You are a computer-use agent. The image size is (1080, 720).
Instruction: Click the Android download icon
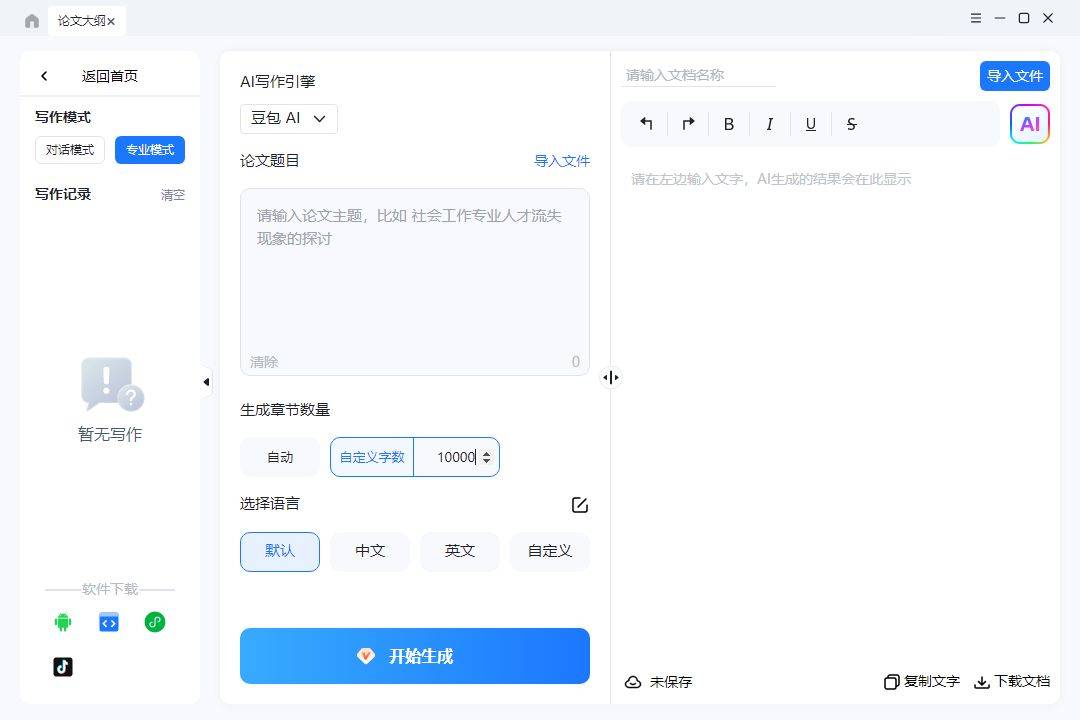(x=63, y=622)
